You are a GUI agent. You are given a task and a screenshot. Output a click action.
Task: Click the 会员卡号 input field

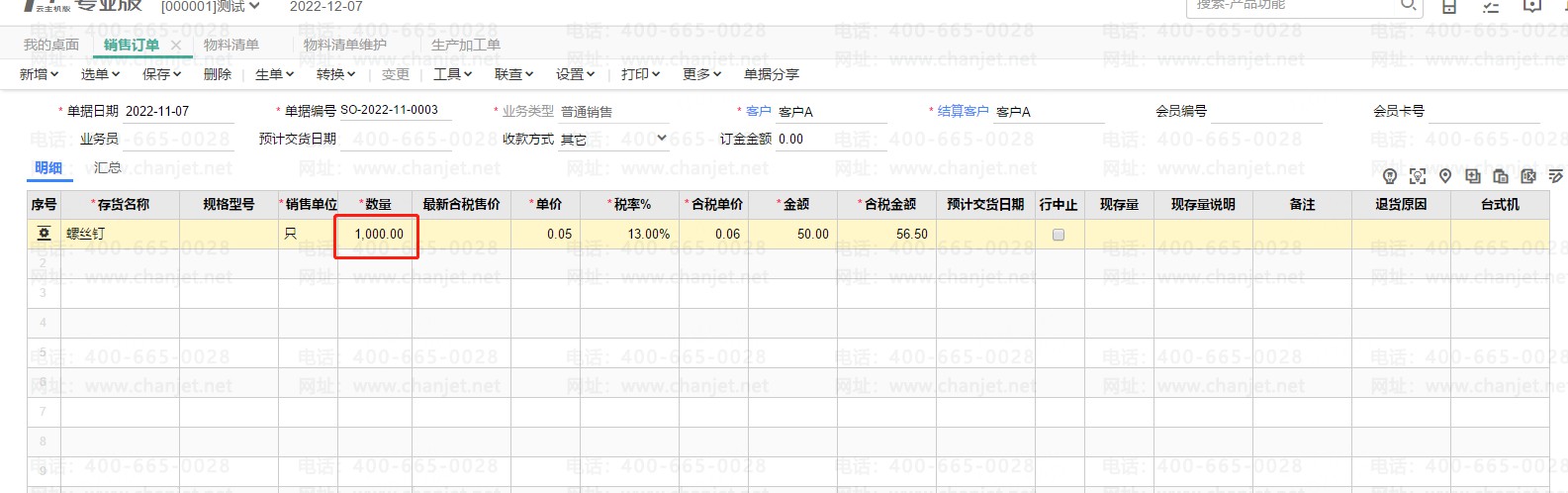[x=1484, y=111]
